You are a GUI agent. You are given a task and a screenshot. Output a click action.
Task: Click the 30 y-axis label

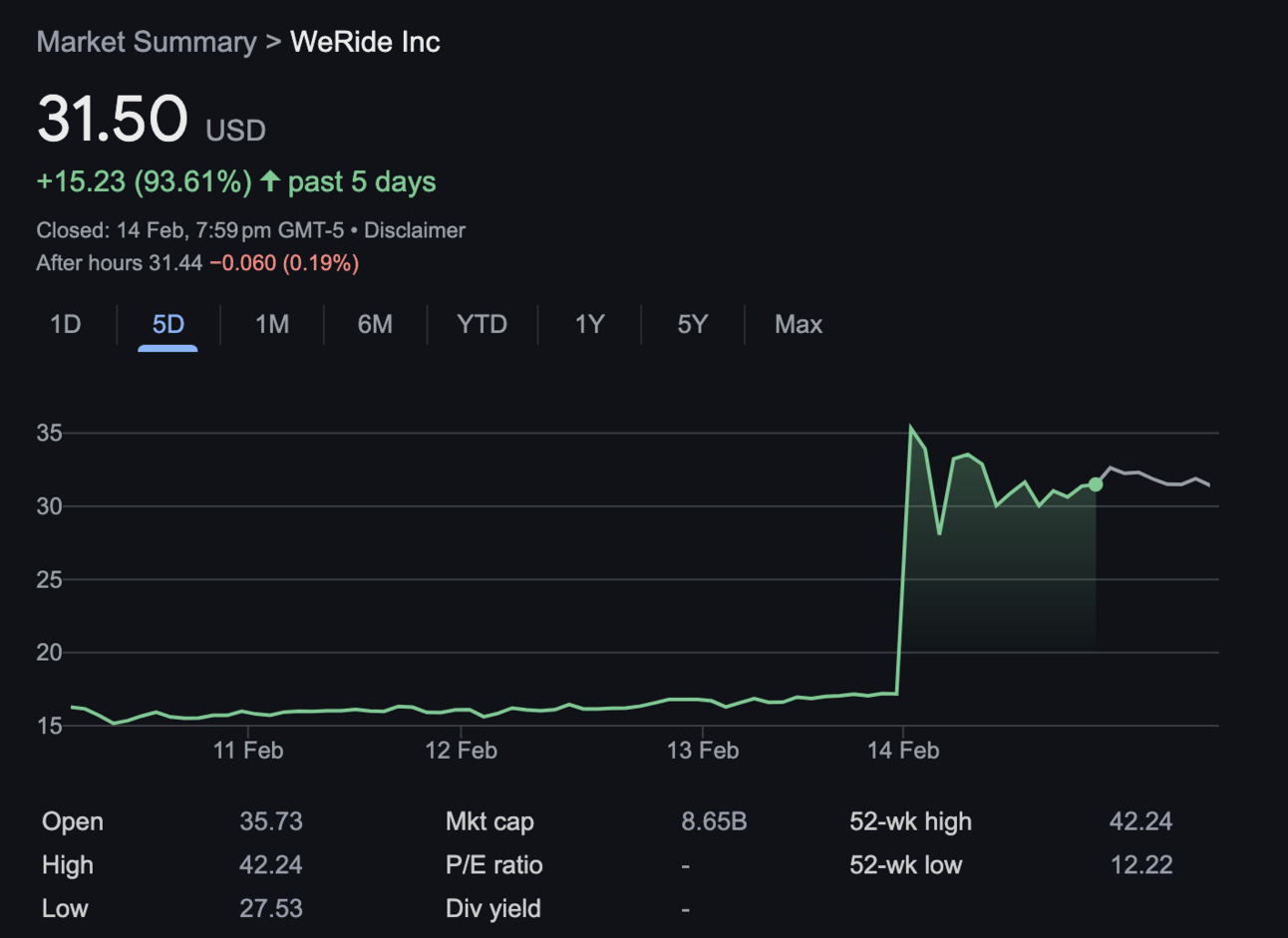click(x=49, y=506)
